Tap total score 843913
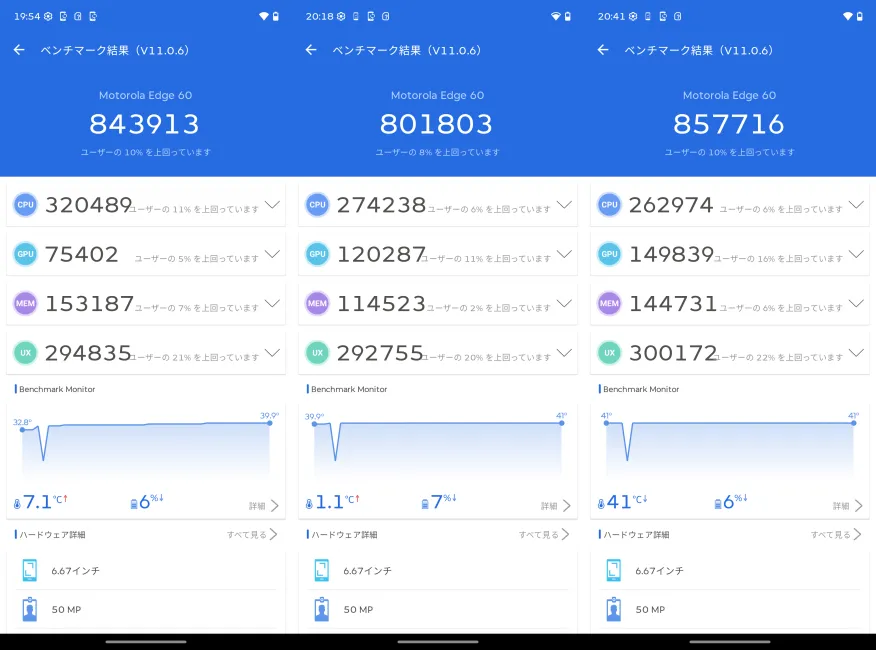Screen dimensions: 876x650 tap(145, 124)
